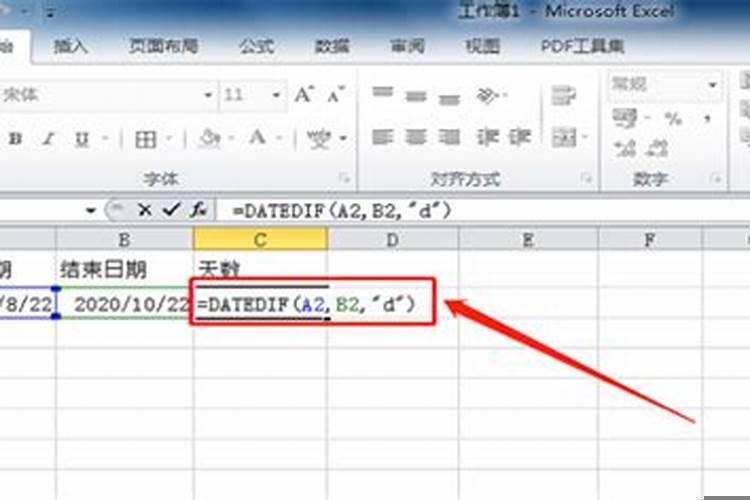Click the Align Text Left icon
The height and width of the screenshot is (500, 750).
click(x=383, y=137)
